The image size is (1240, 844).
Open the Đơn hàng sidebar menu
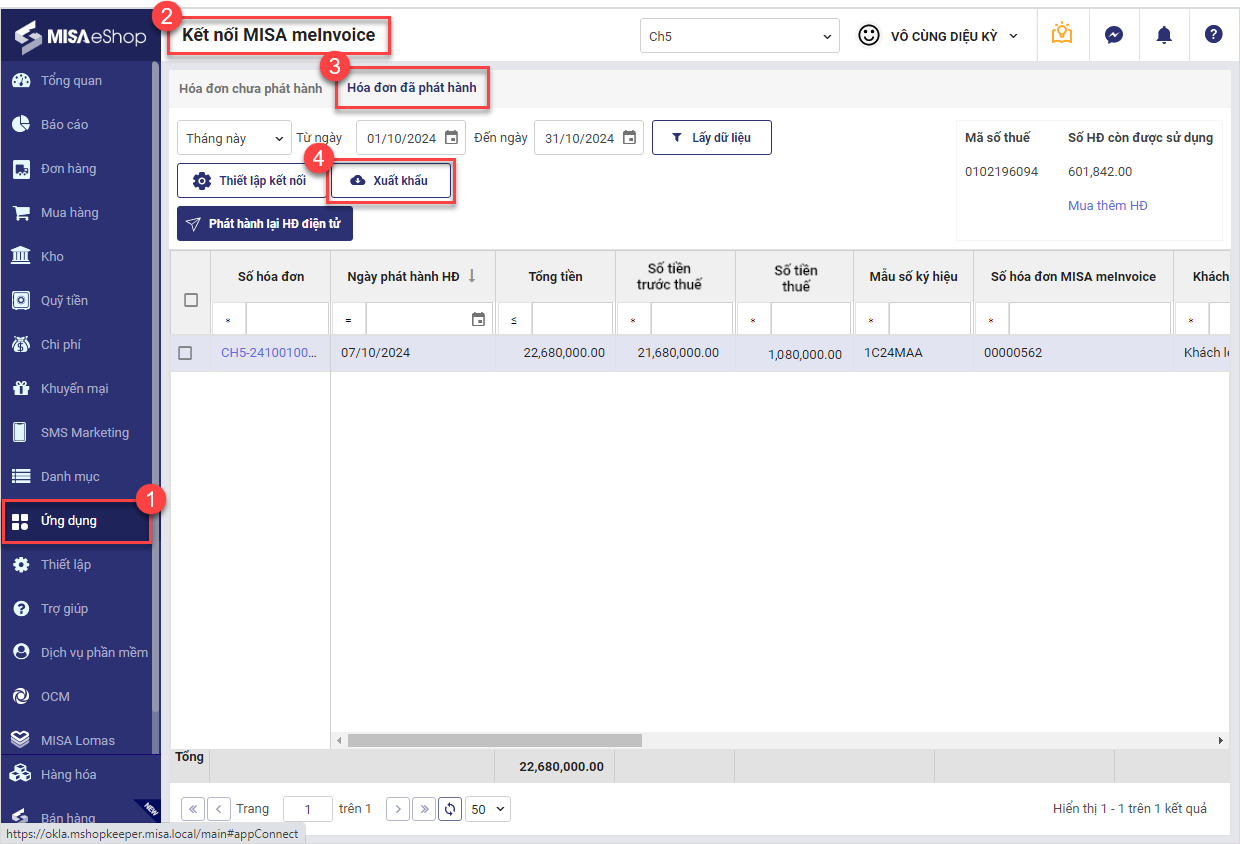76,169
